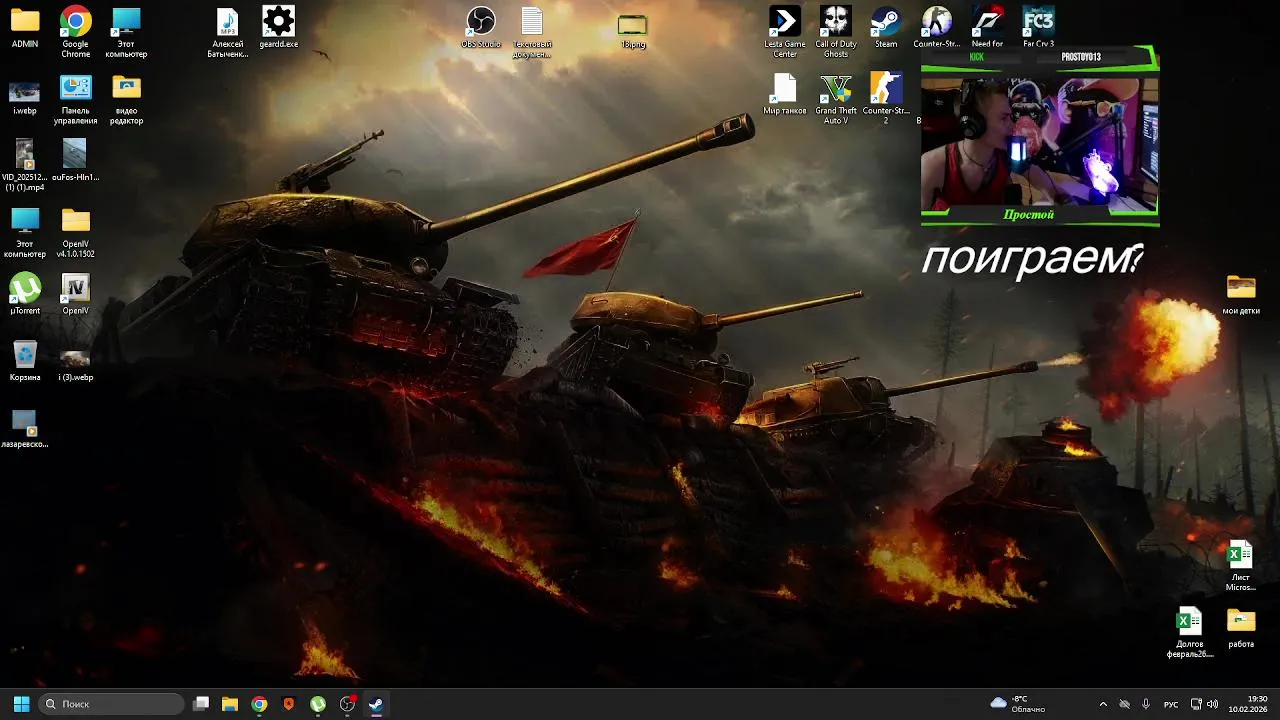Select the Долгов февраль26 Excel file
Image resolution: width=1280 pixels, height=720 pixels.
(x=1190, y=632)
